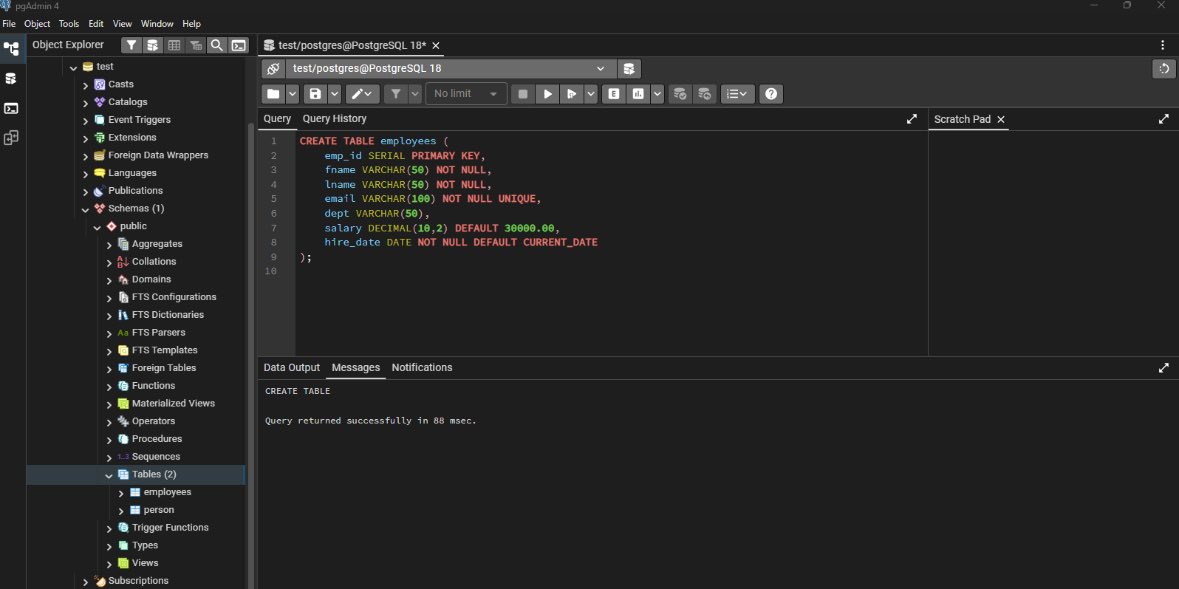1179x589 pixels.
Task: Click the Execute query at cursor button
Action: [572, 94]
